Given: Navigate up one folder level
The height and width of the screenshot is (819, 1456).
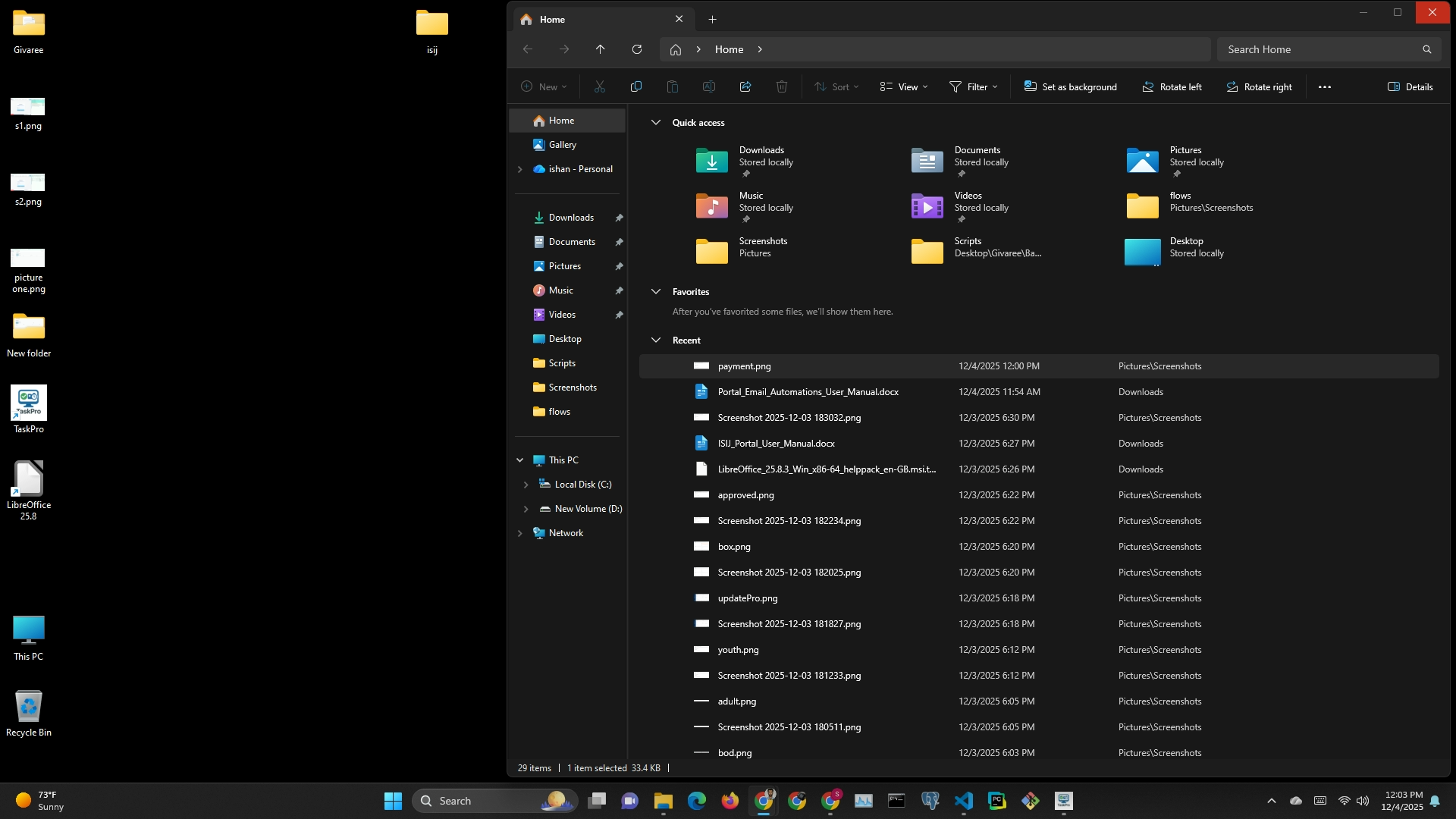Looking at the screenshot, I should pos(600,49).
